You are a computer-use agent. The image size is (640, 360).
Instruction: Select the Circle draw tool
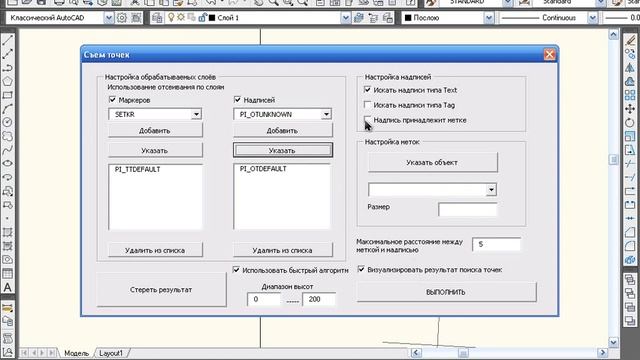tap(7, 122)
